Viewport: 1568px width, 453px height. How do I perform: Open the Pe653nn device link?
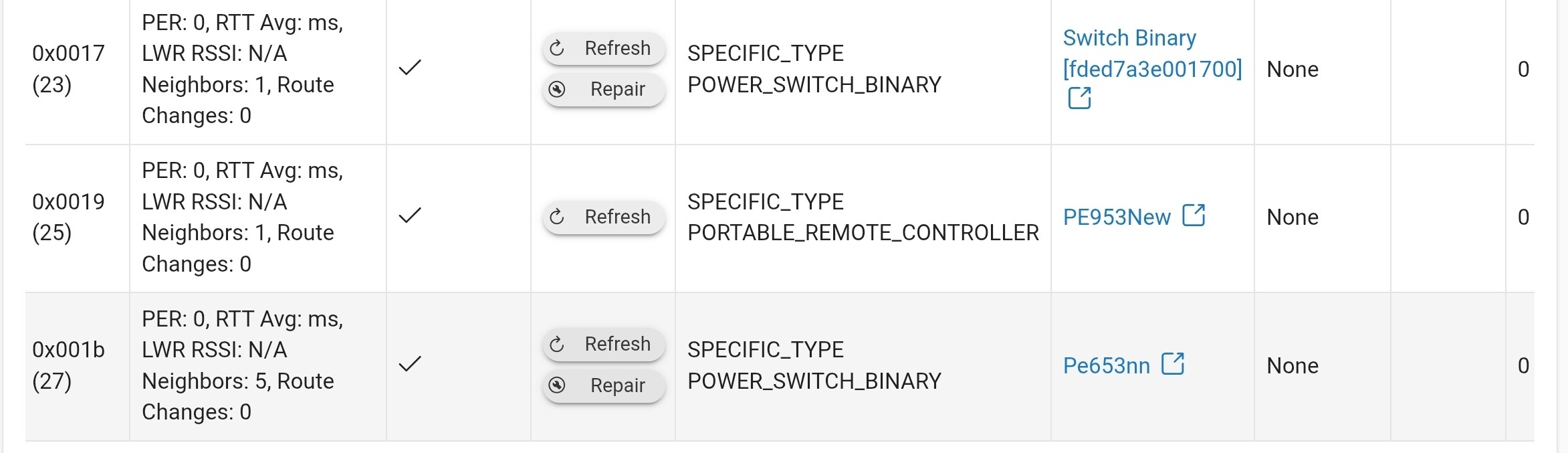coord(1107,366)
